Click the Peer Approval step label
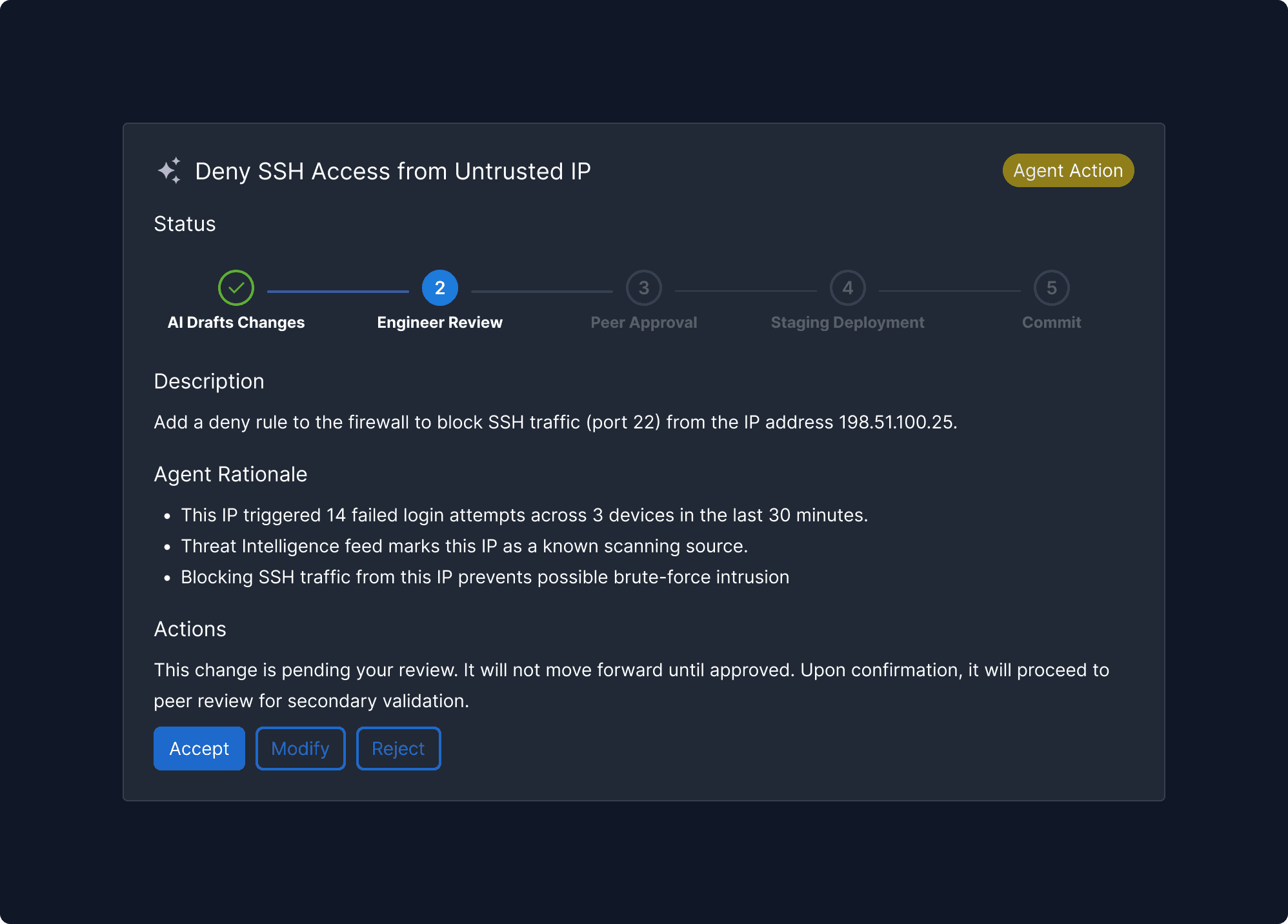Screen dimensions: 1288x924 (644, 323)
